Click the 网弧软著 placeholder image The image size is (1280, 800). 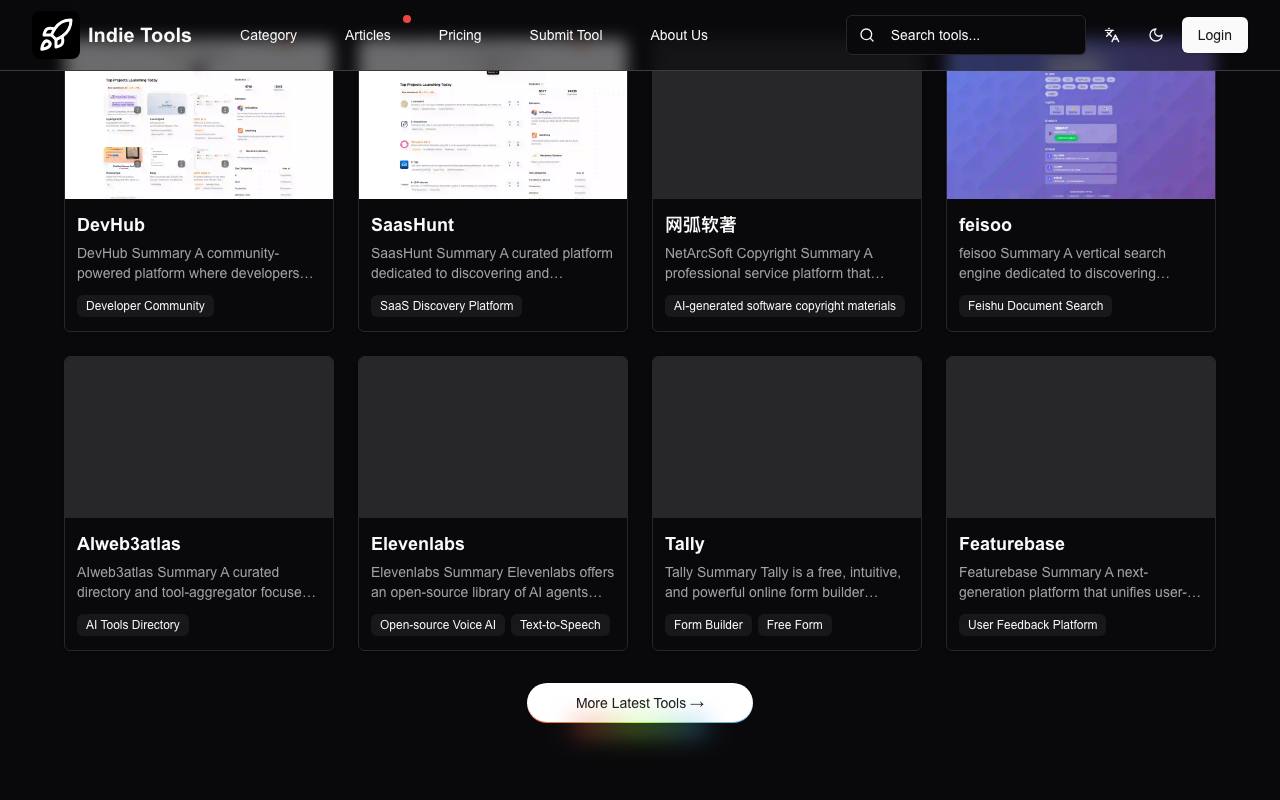point(787,135)
